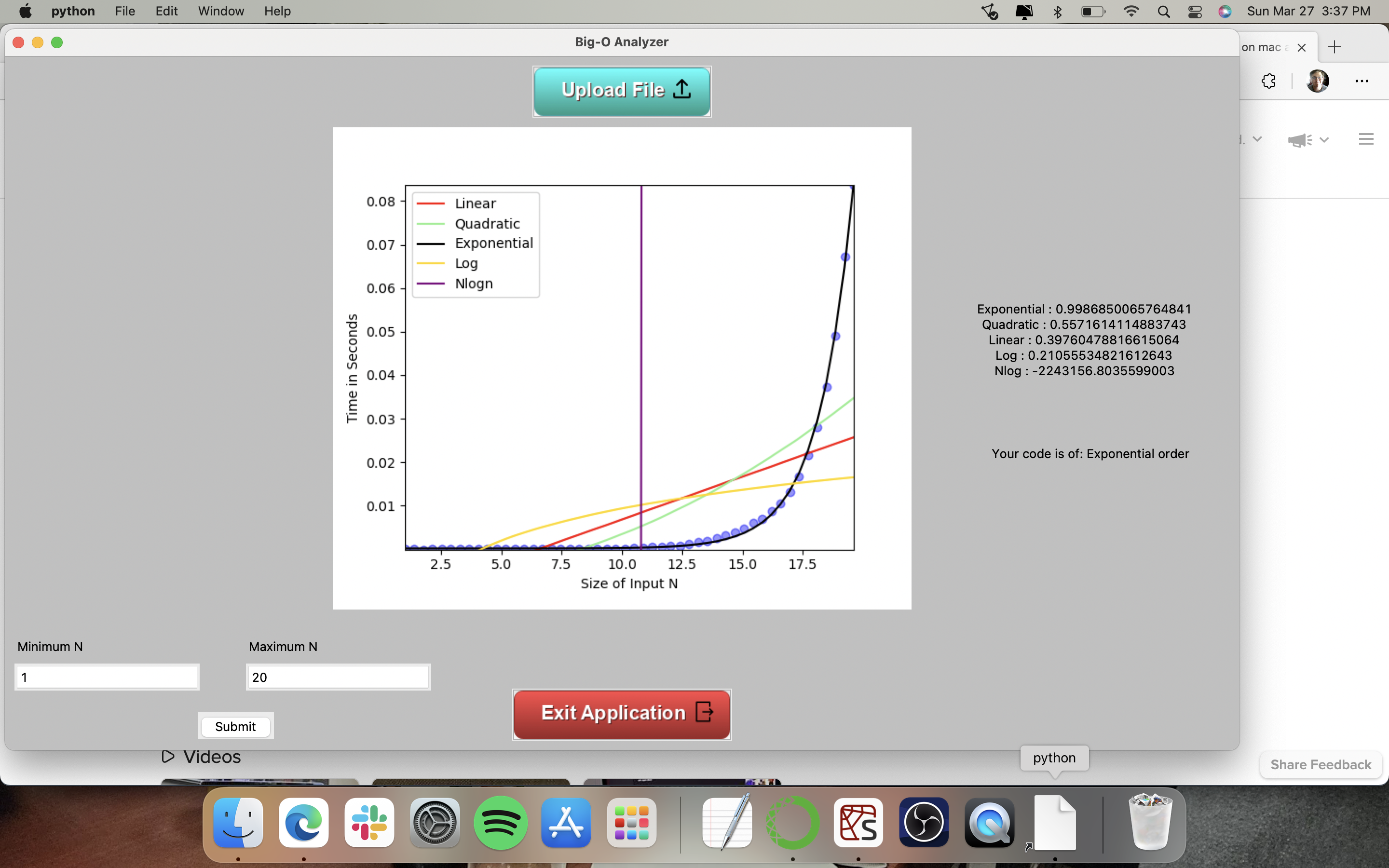This screenshot has height=868, width=1389.
Task: Launch Microsoft Edge from the dock
Action: click(x=304, y=823)
